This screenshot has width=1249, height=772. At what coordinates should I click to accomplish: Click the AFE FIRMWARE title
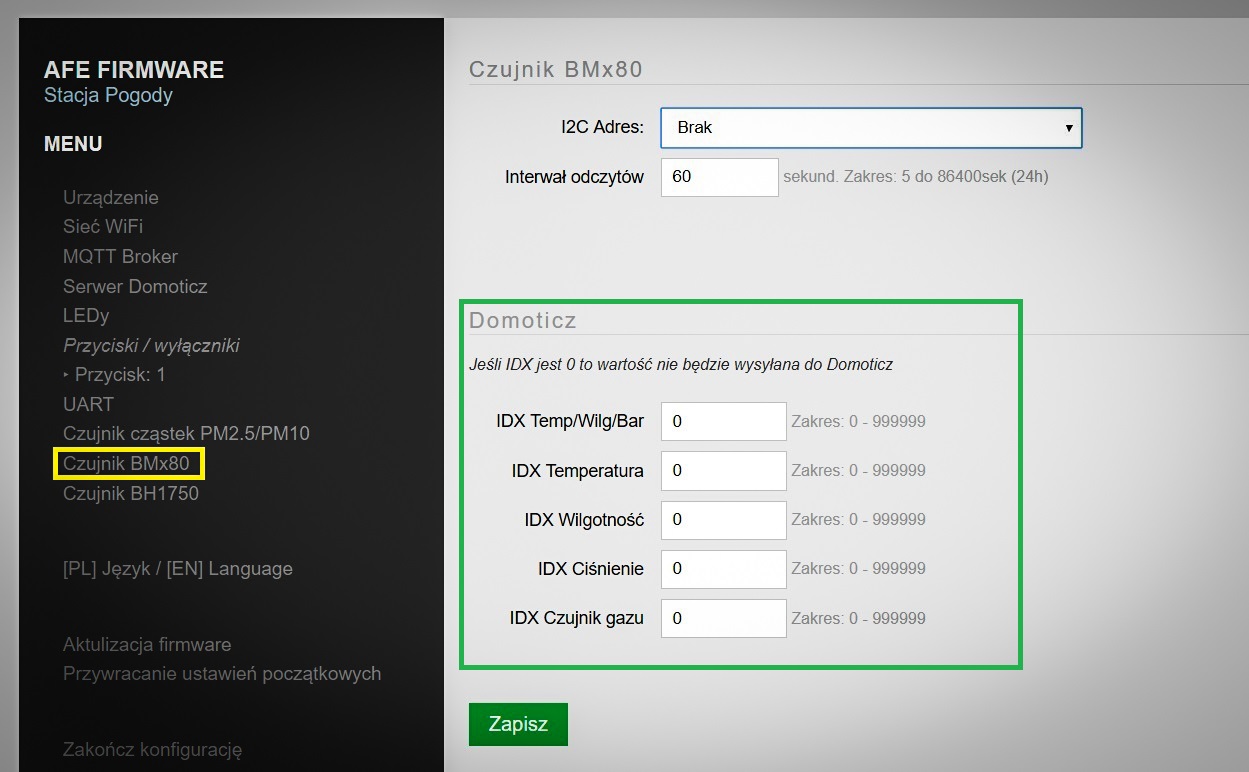pyautogui.click(x=134, y=70)
